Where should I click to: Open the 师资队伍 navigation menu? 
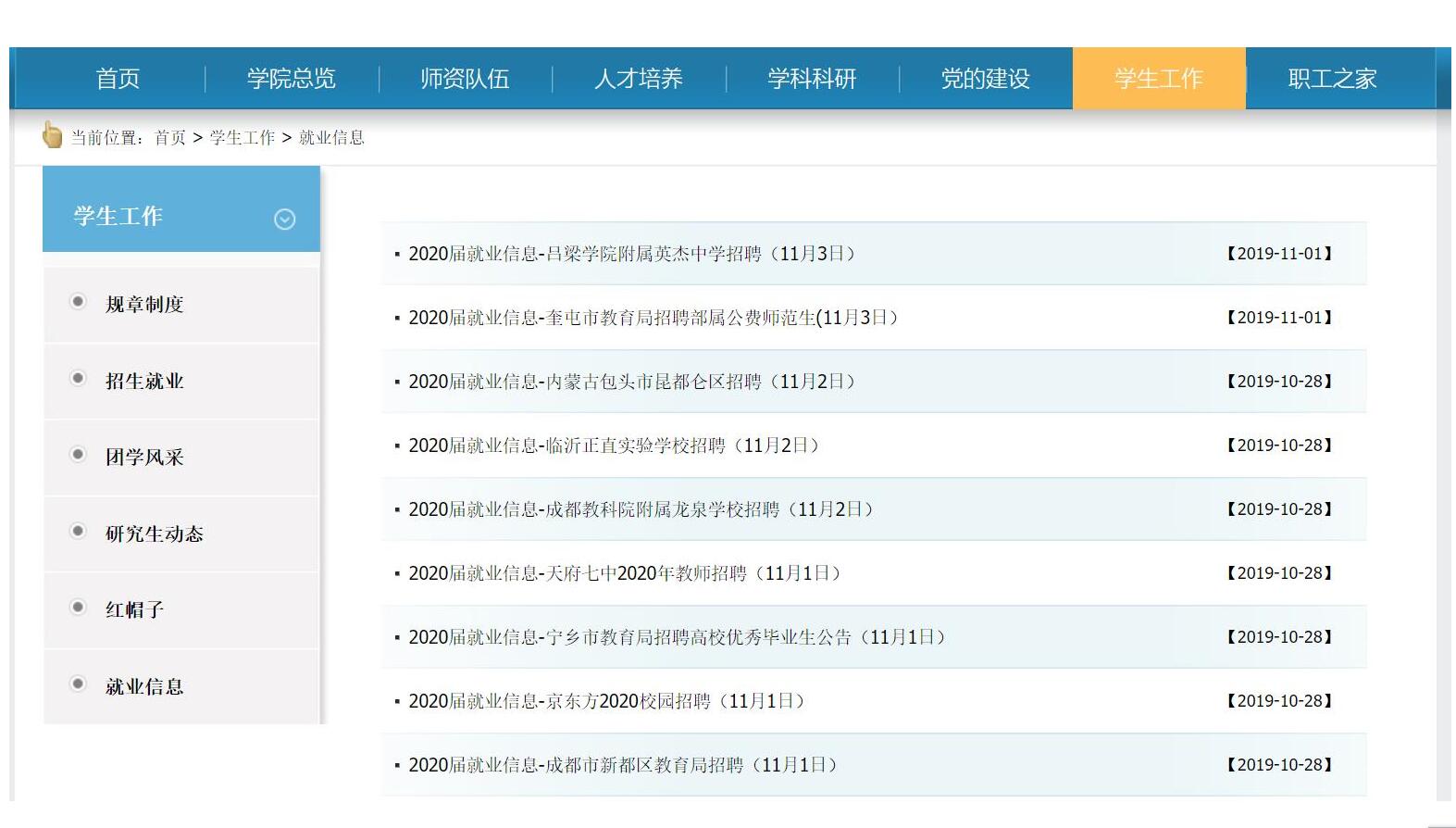(x=465, y=79)
